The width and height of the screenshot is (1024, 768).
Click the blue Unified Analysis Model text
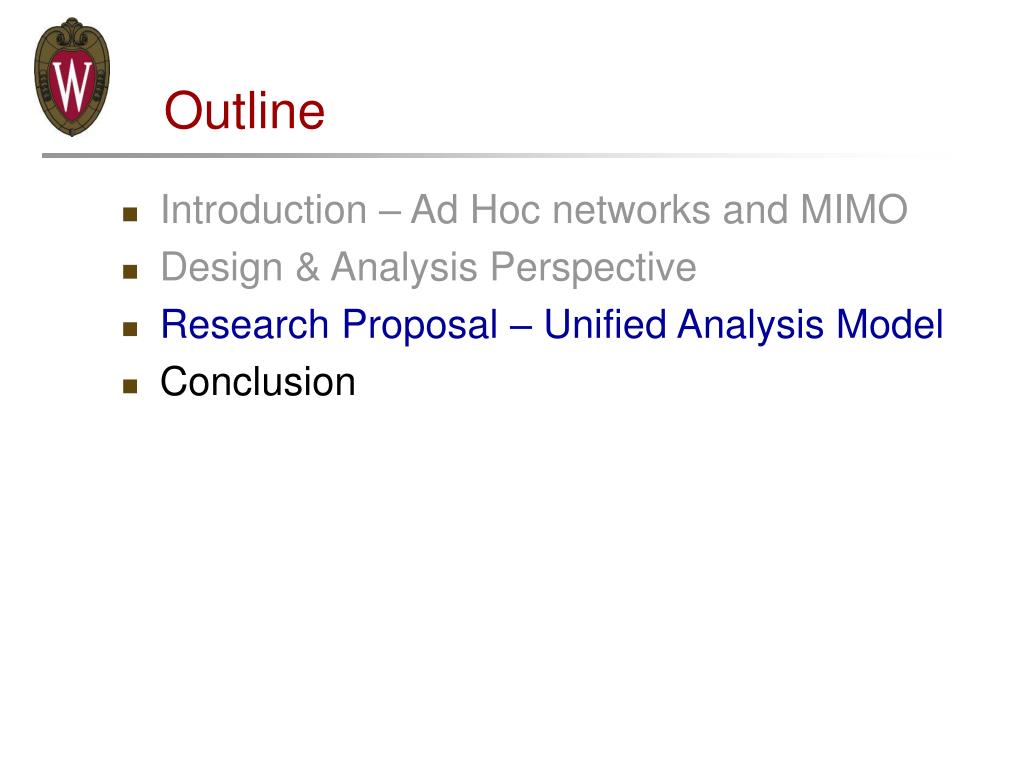pos(744,325)
